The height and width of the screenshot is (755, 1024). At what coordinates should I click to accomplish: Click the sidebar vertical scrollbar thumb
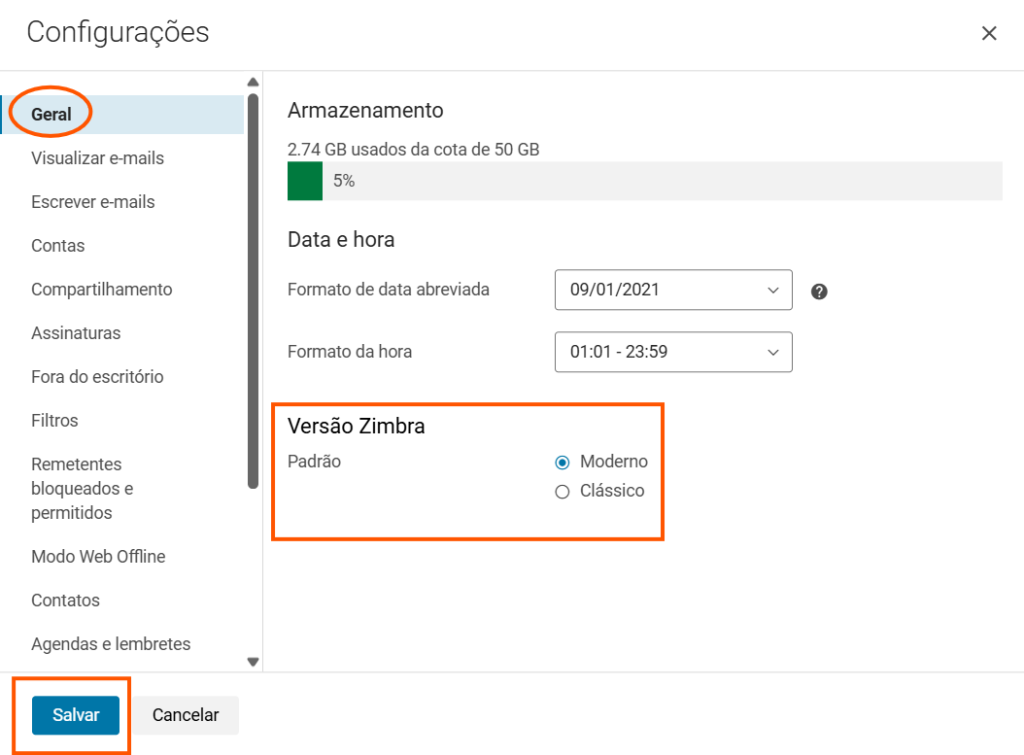253,290
